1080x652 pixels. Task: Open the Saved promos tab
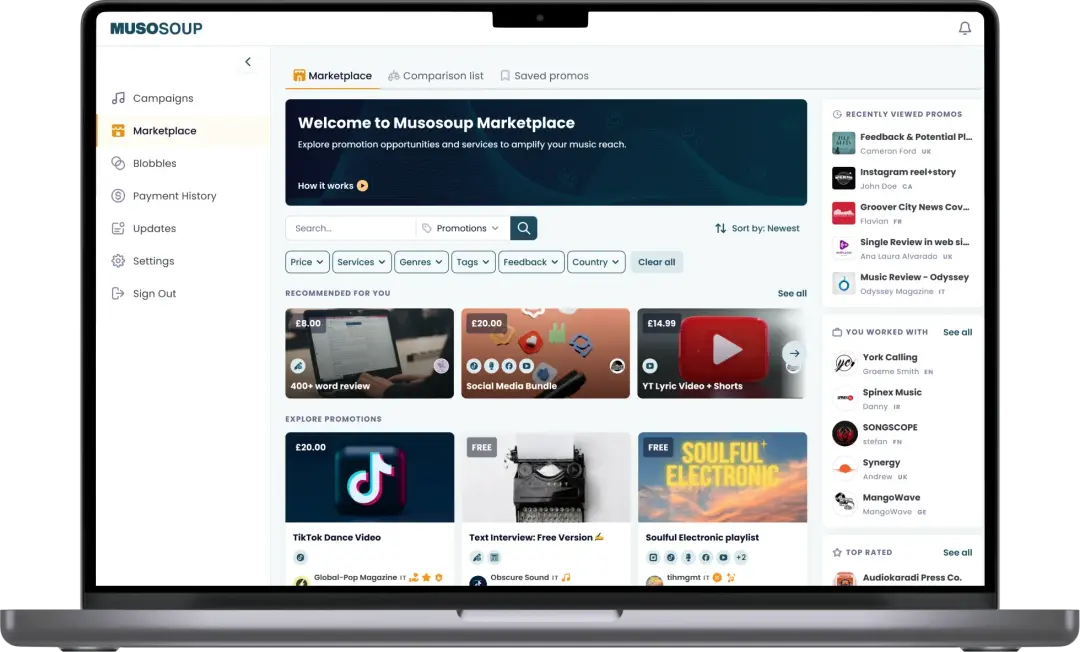tap(544, 76)
